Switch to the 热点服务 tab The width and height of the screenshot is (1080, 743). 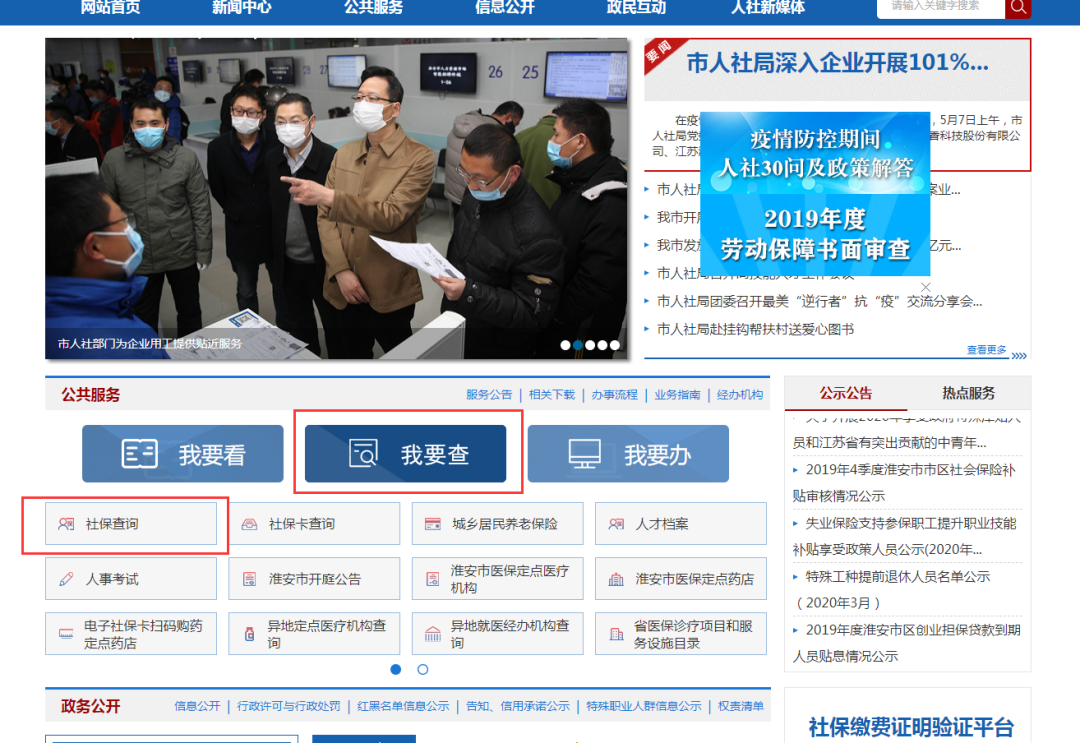(968, 393)
